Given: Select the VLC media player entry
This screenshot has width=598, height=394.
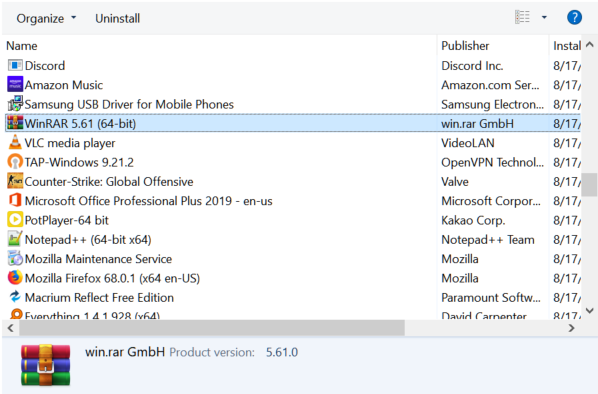Looking at the screenshot, I should pyautogui.click(x=70, y=143).
